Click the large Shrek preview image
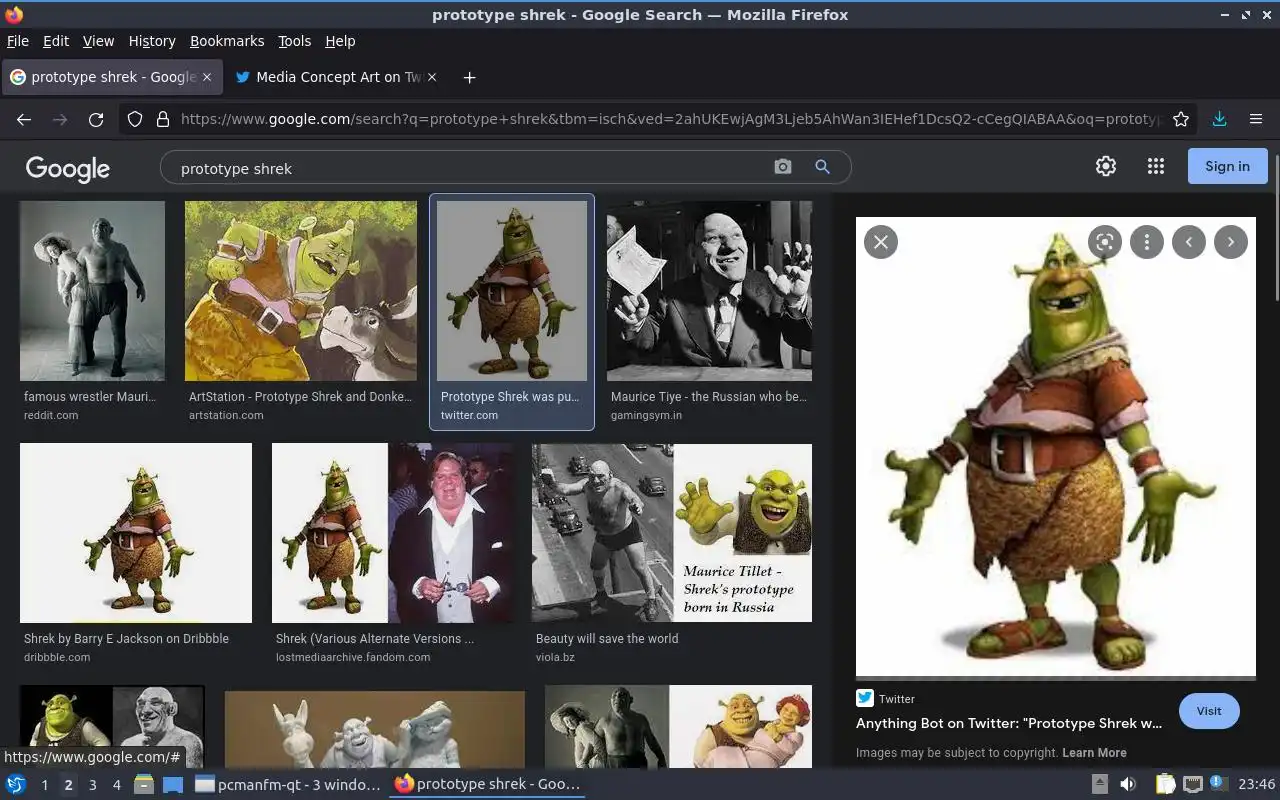Screen dimensions: 1280x800 pyautogui.click(x=1056, y=447)
